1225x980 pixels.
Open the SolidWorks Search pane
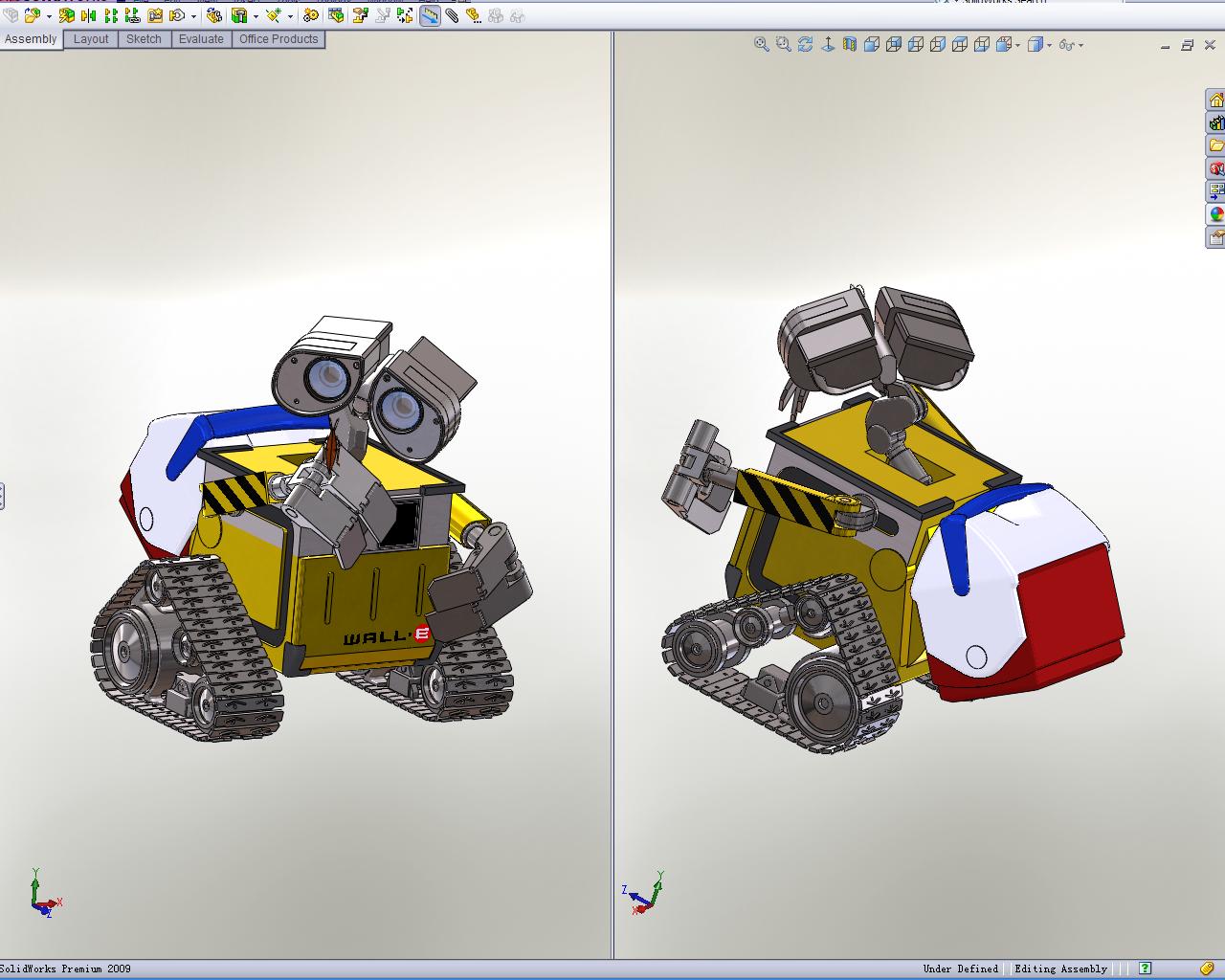tap(1215, 168)
